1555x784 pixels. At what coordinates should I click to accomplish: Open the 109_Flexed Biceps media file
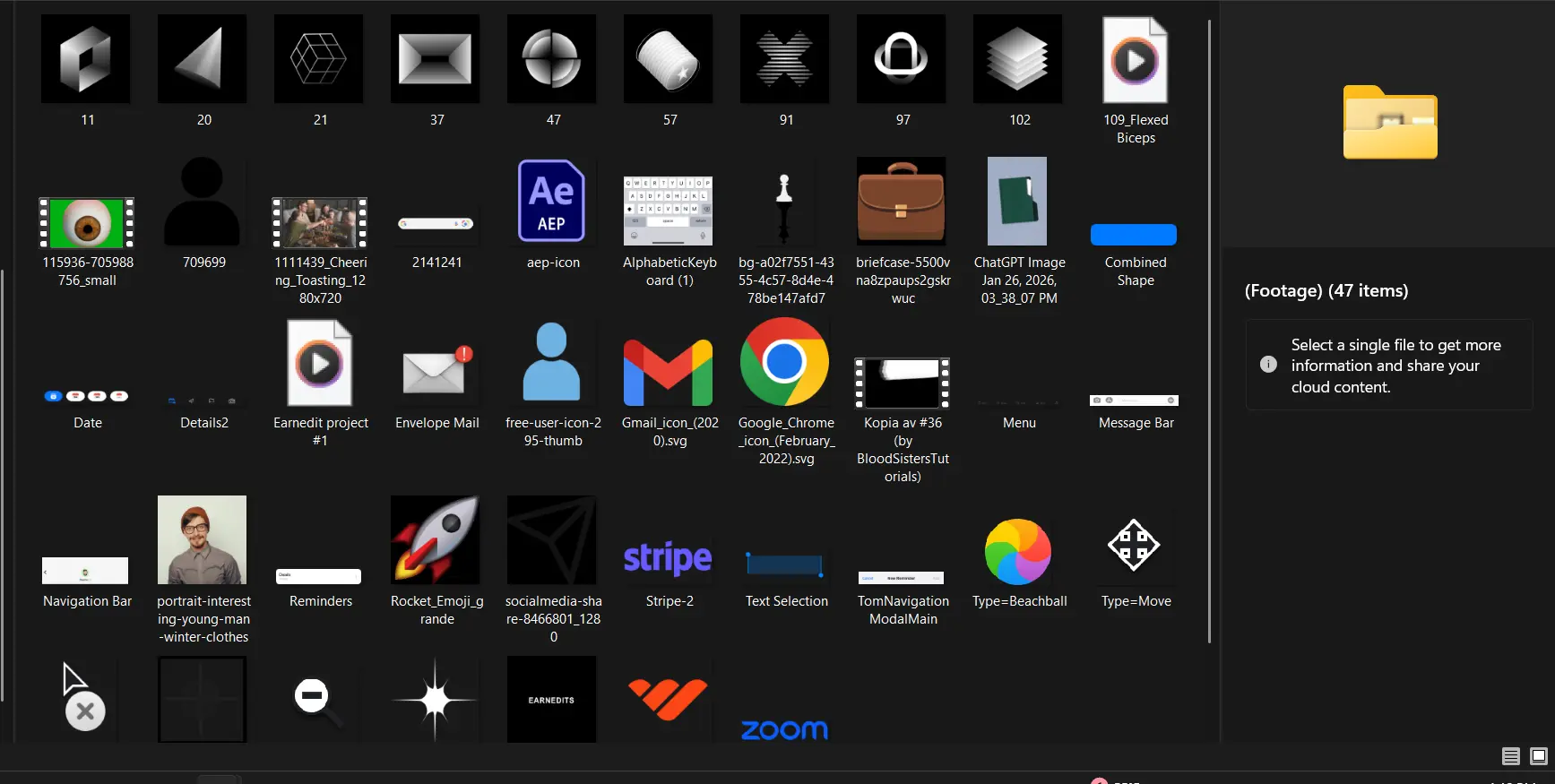point(1135,61)
